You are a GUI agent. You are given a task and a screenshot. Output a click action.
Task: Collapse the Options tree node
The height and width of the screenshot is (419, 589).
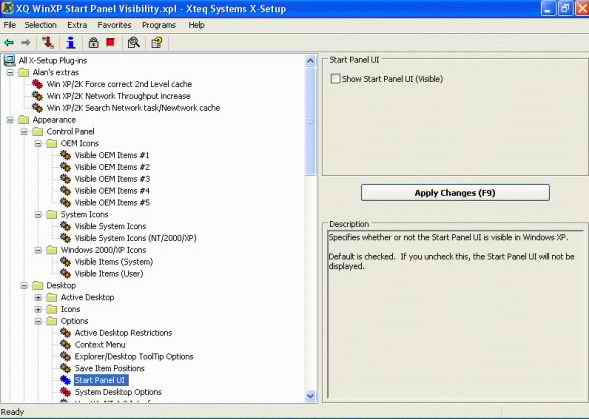pos(38,321)
